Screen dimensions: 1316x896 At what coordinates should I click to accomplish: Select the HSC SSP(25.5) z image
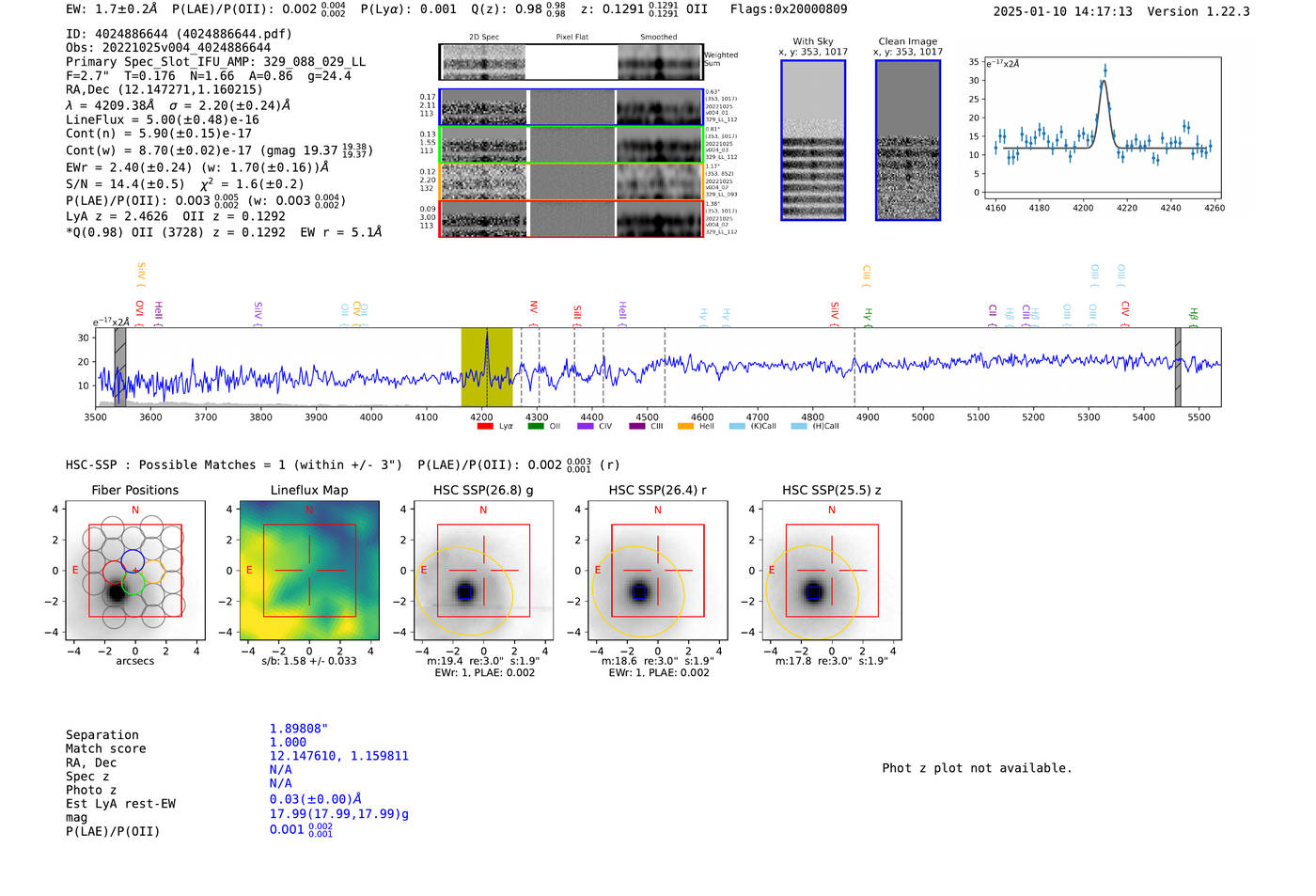tap(832, 571)
